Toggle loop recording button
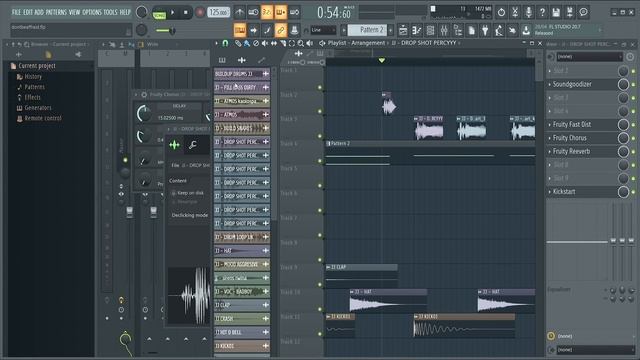 [294, 13]
